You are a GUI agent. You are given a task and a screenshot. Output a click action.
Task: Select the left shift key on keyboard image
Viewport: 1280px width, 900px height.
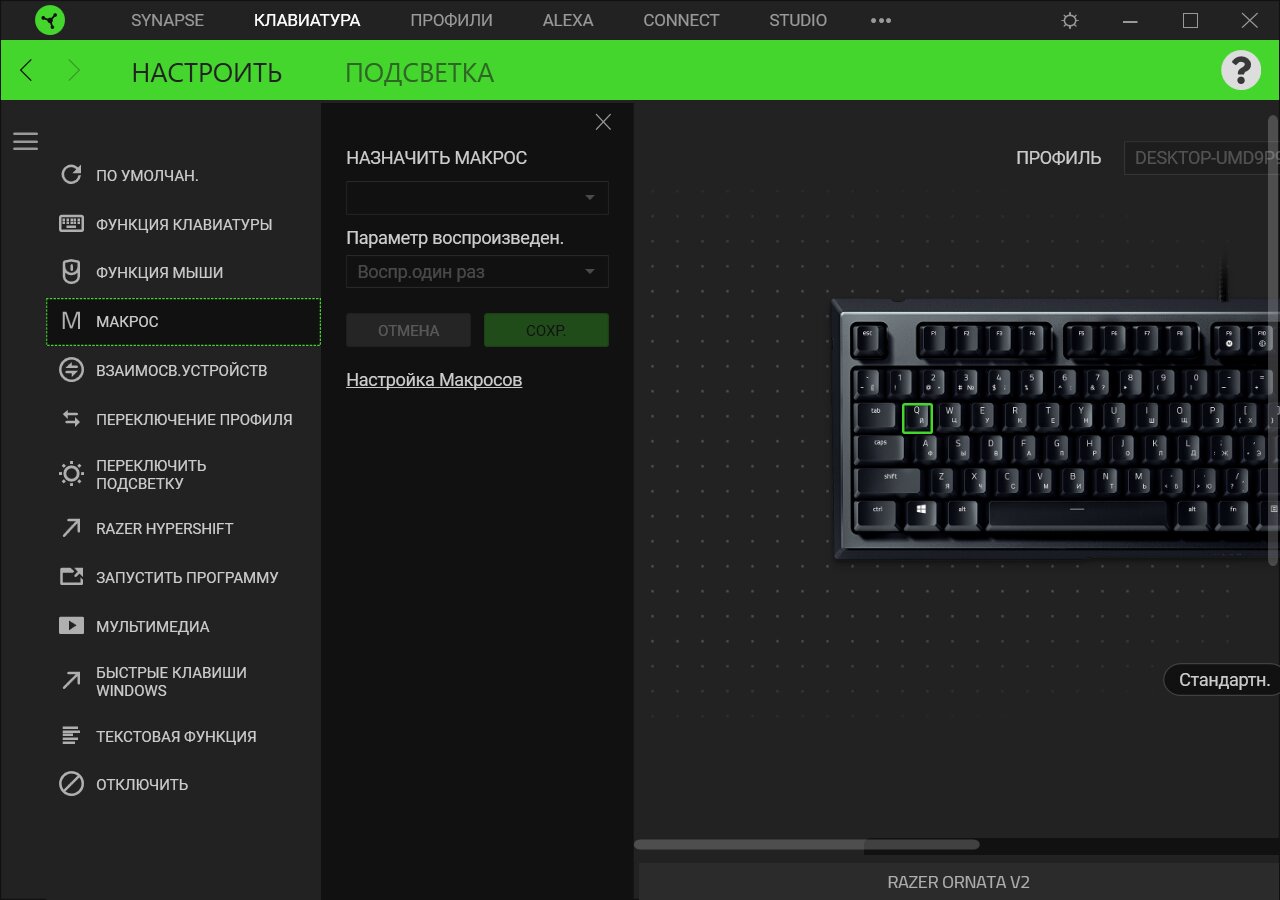(x=890, y=480)
